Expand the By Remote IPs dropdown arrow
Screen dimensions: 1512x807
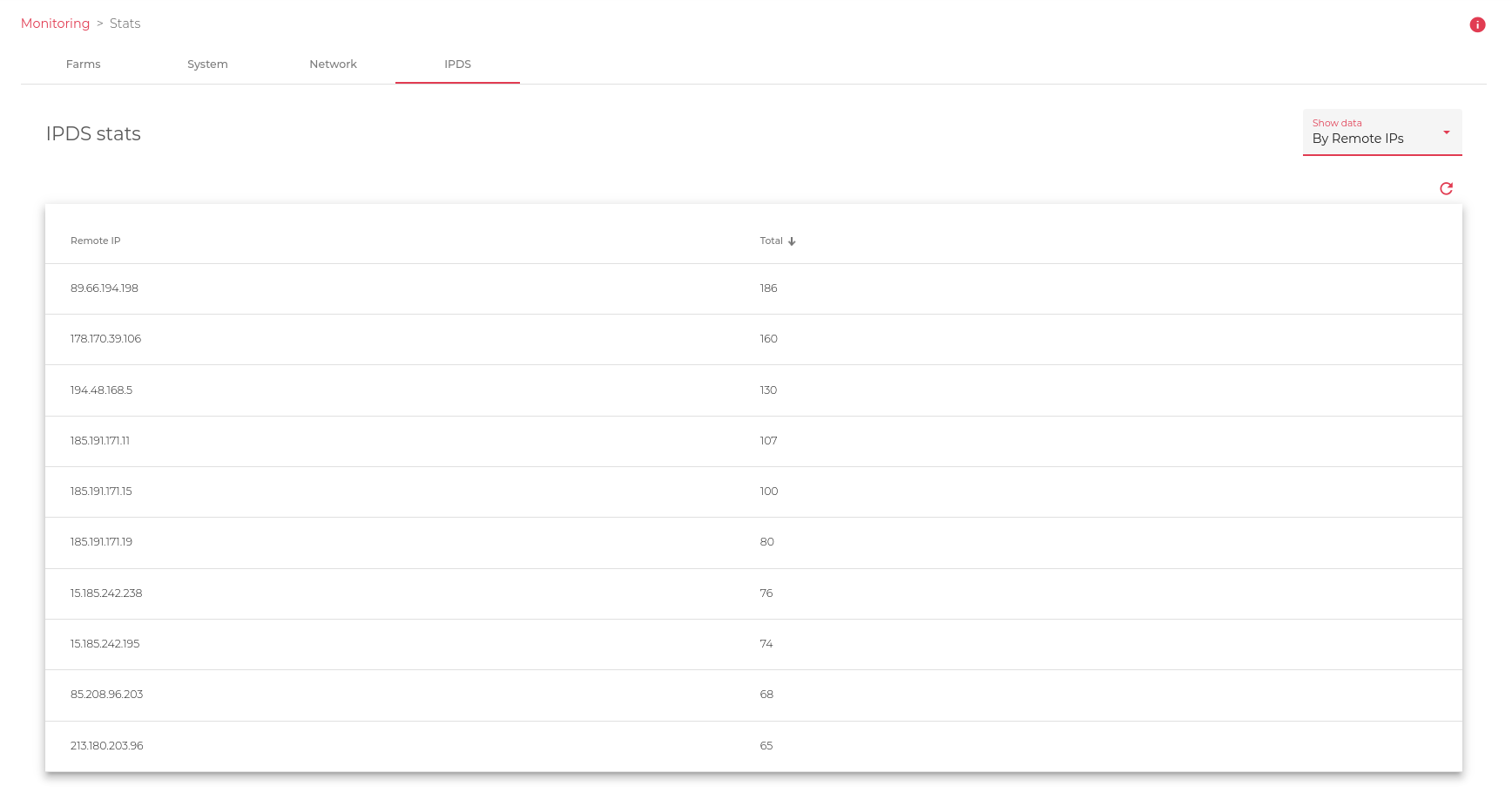(1446, 132)
